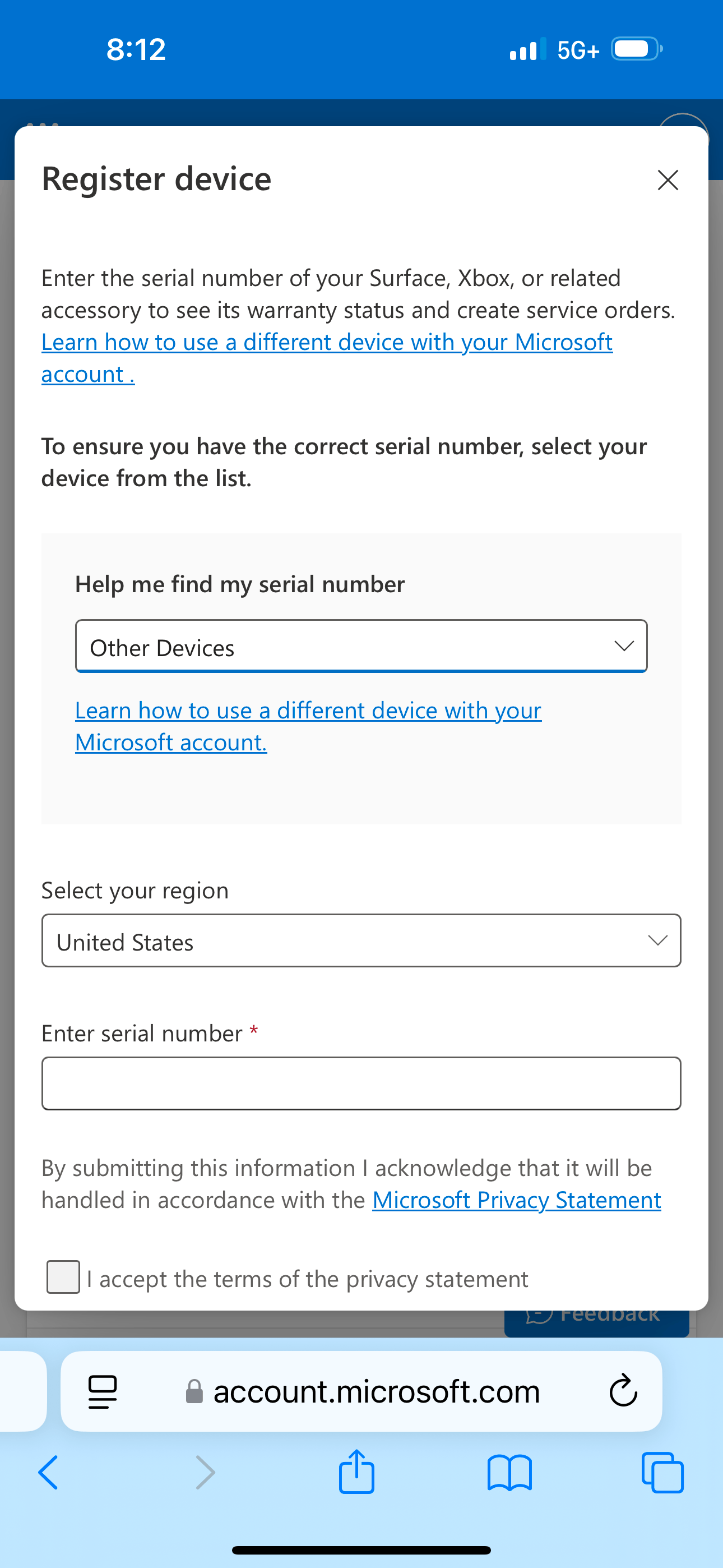Tap the Select your region label

point(135,891)
